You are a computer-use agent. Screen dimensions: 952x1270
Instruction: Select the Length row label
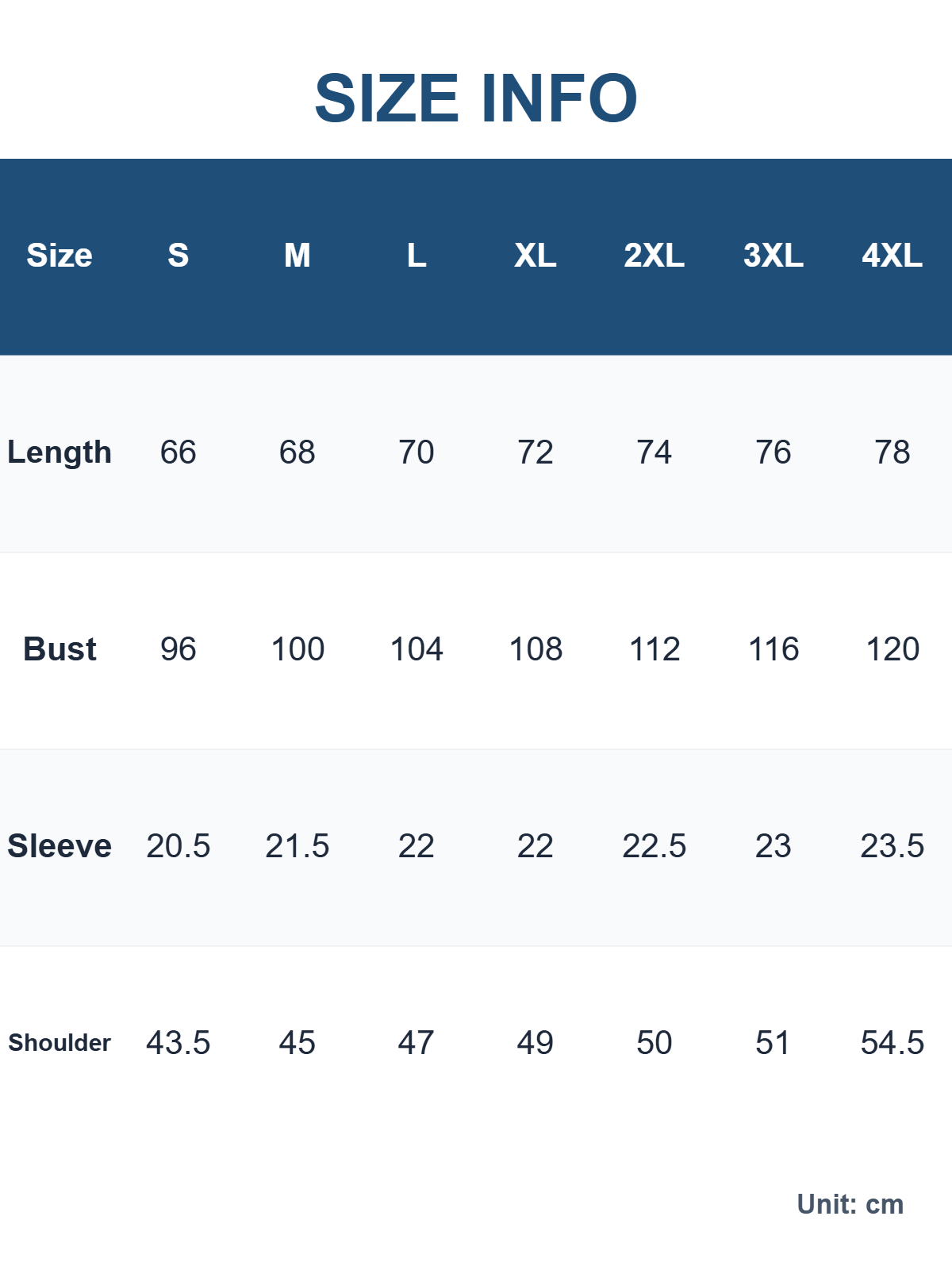(59, 452)
